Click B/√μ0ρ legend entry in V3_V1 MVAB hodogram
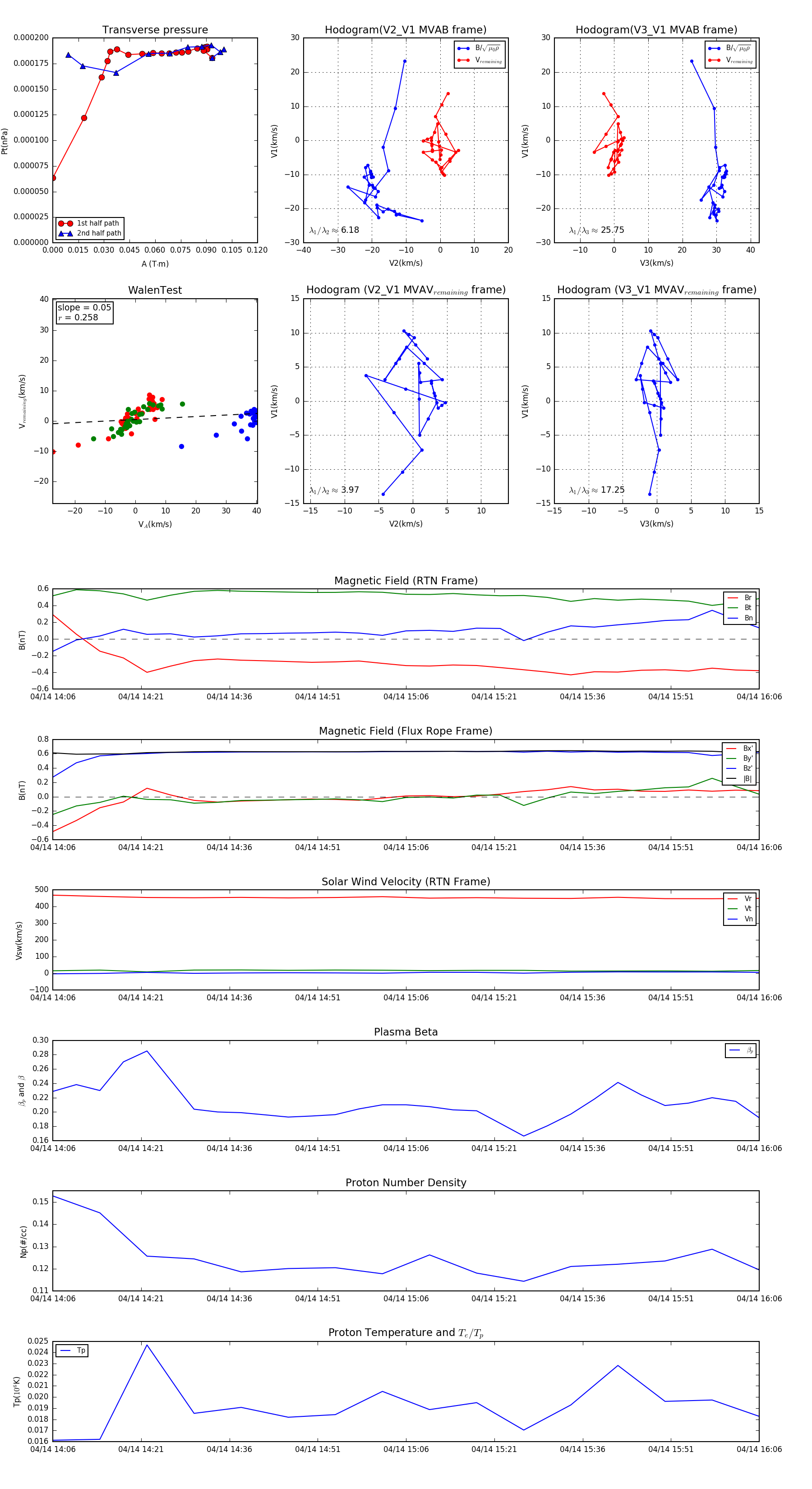The width and height of the screenshot is (812, 1489). (x=730, y=49)
